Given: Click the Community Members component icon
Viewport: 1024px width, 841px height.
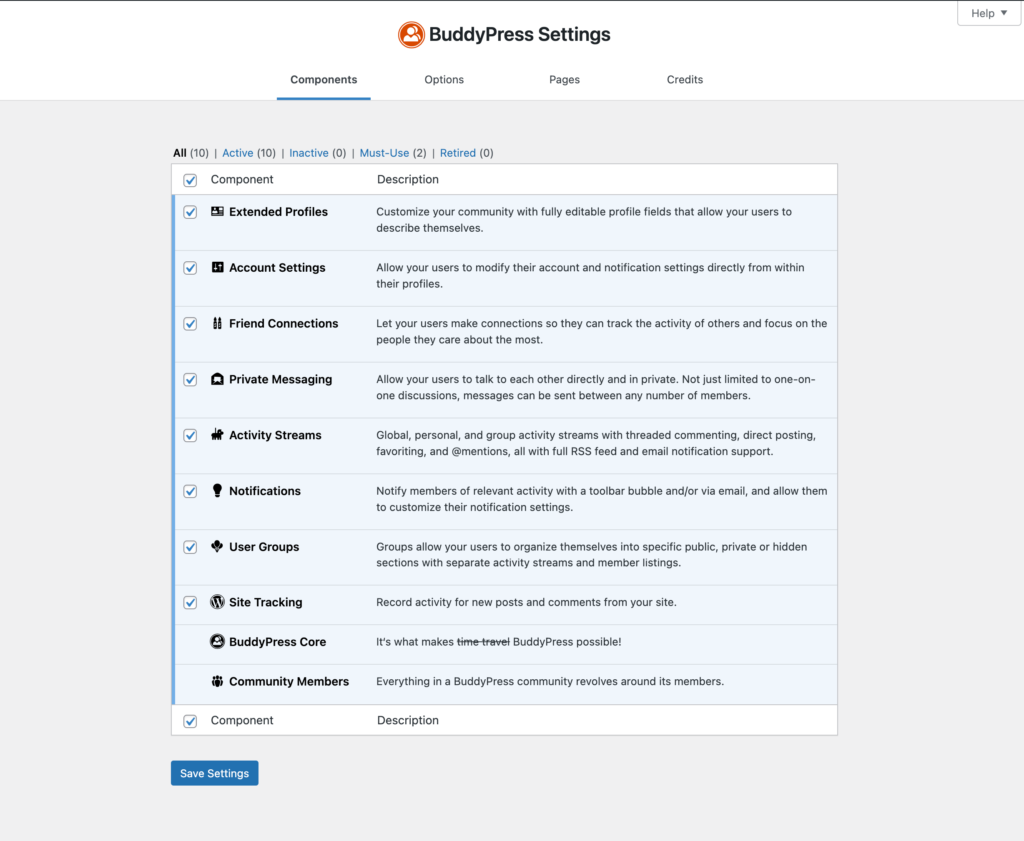Looking at the screenshot, I should 217,681.
